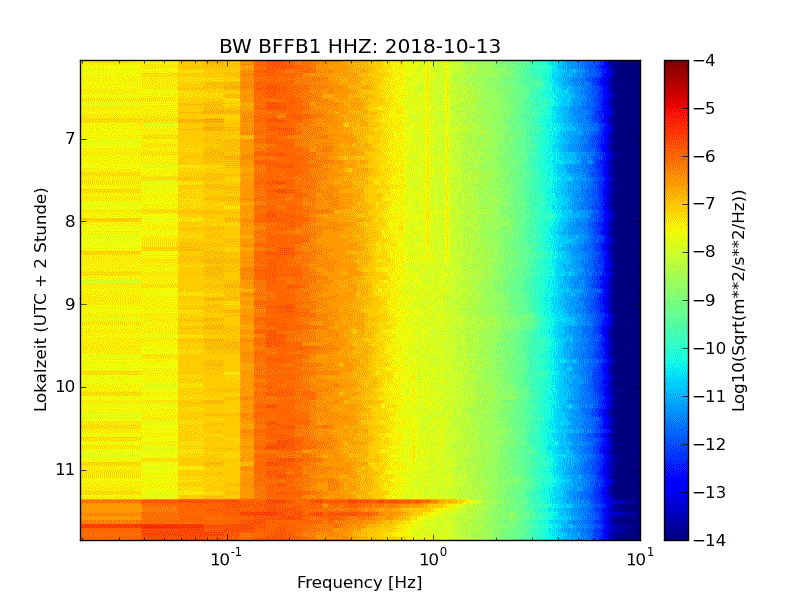This screenshot has width=800, height=600.
Task: Click the y-axis label 'Lokalzeit (UTC + 2 Stunde)'
Action: pyautogui.click(x=41, y=299)
